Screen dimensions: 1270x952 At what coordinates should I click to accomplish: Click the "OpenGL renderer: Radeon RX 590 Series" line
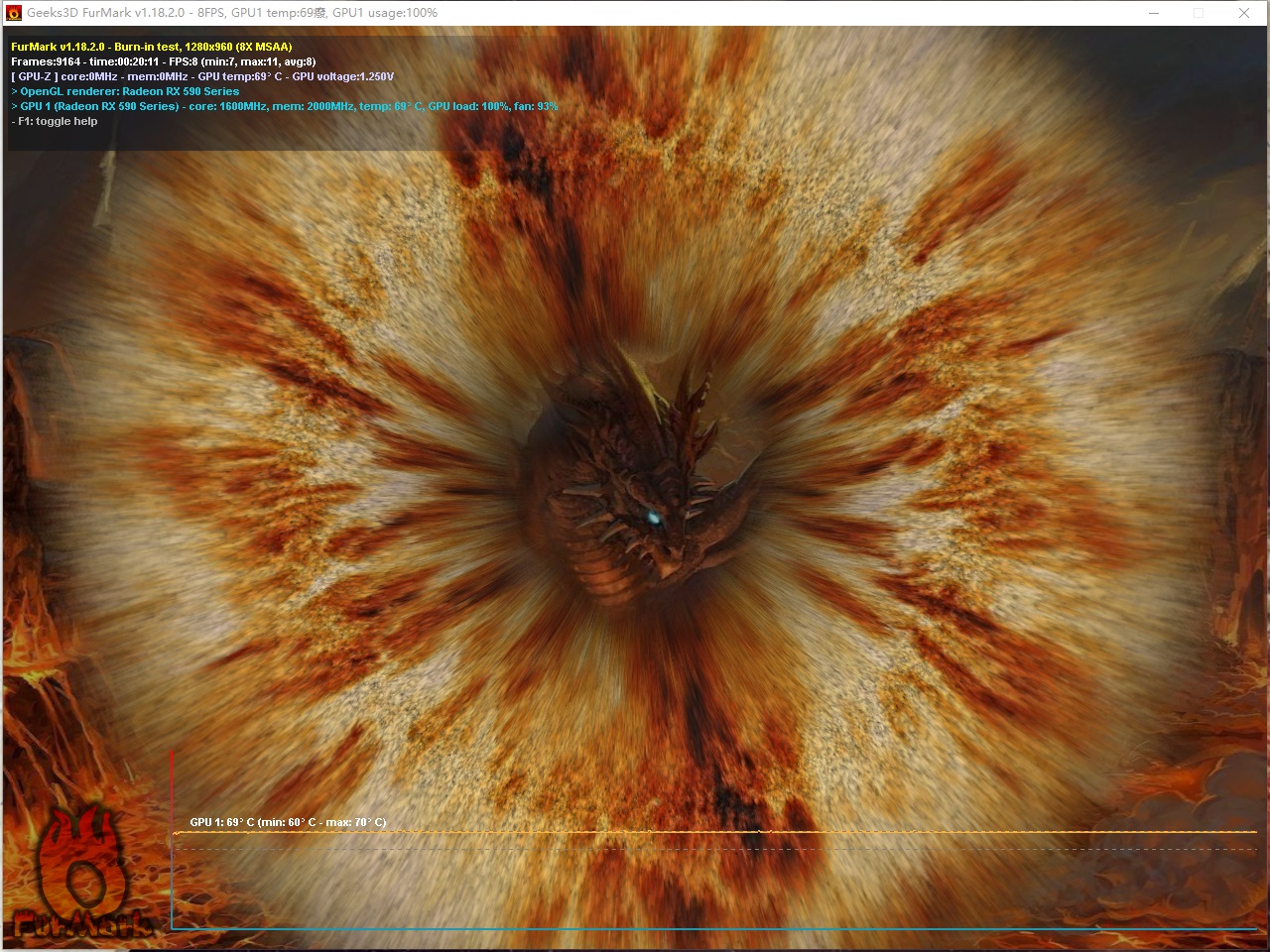[125, 91]
